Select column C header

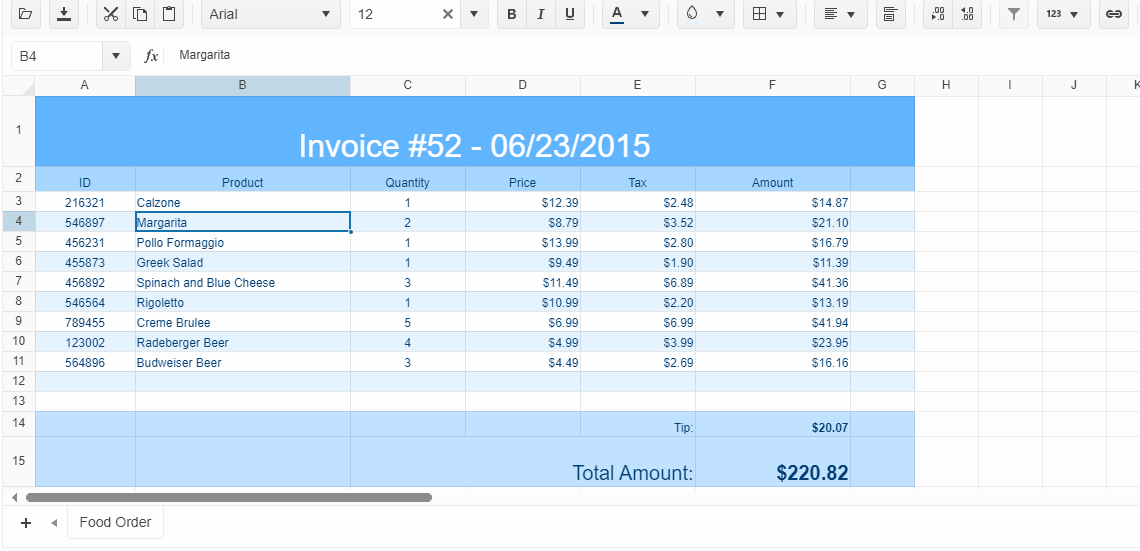coord(408,85)
